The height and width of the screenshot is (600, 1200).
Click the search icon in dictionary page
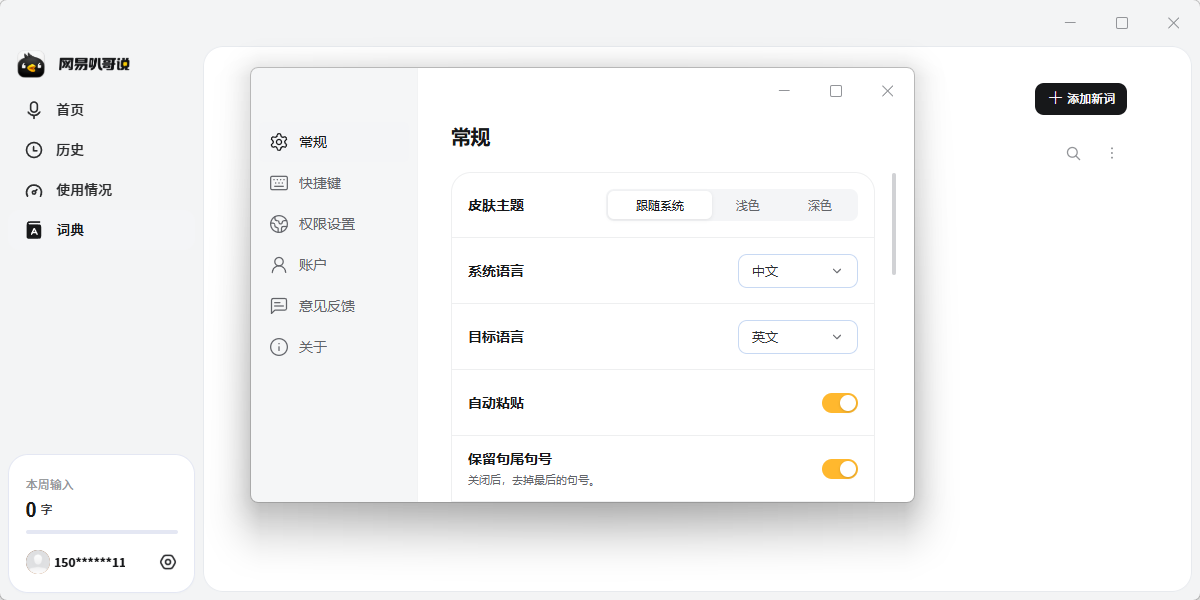coord(1073,153)
